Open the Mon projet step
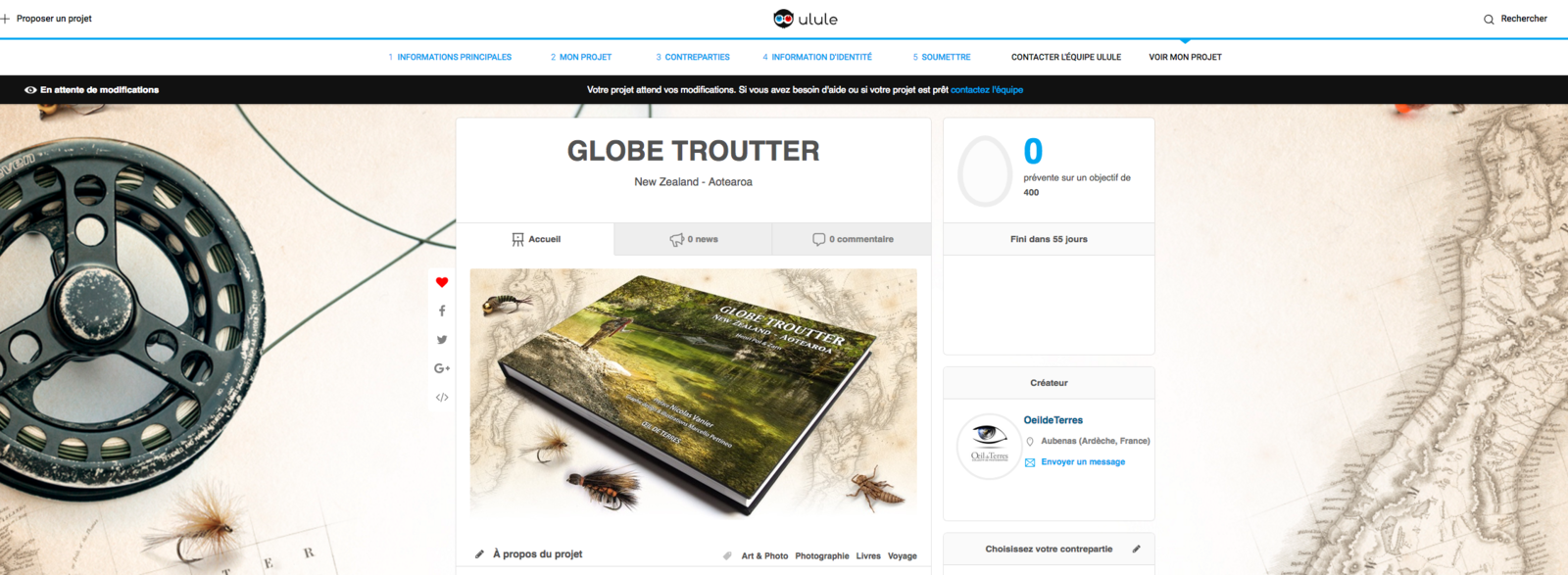The image size is (1568, 575). (x=581, y=57)
